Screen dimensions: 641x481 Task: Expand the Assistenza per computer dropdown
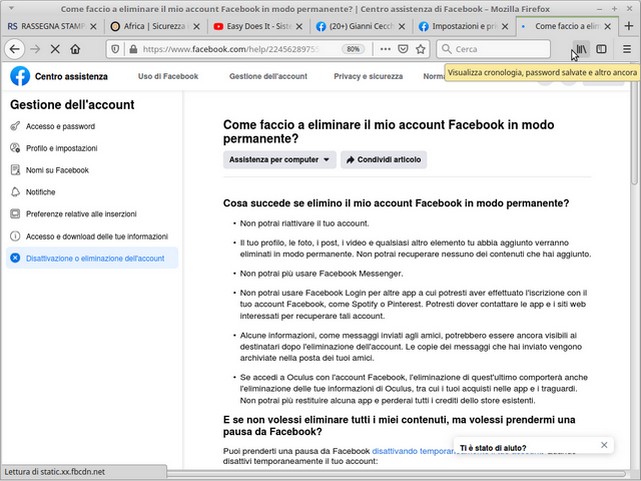tap(280, 160)
